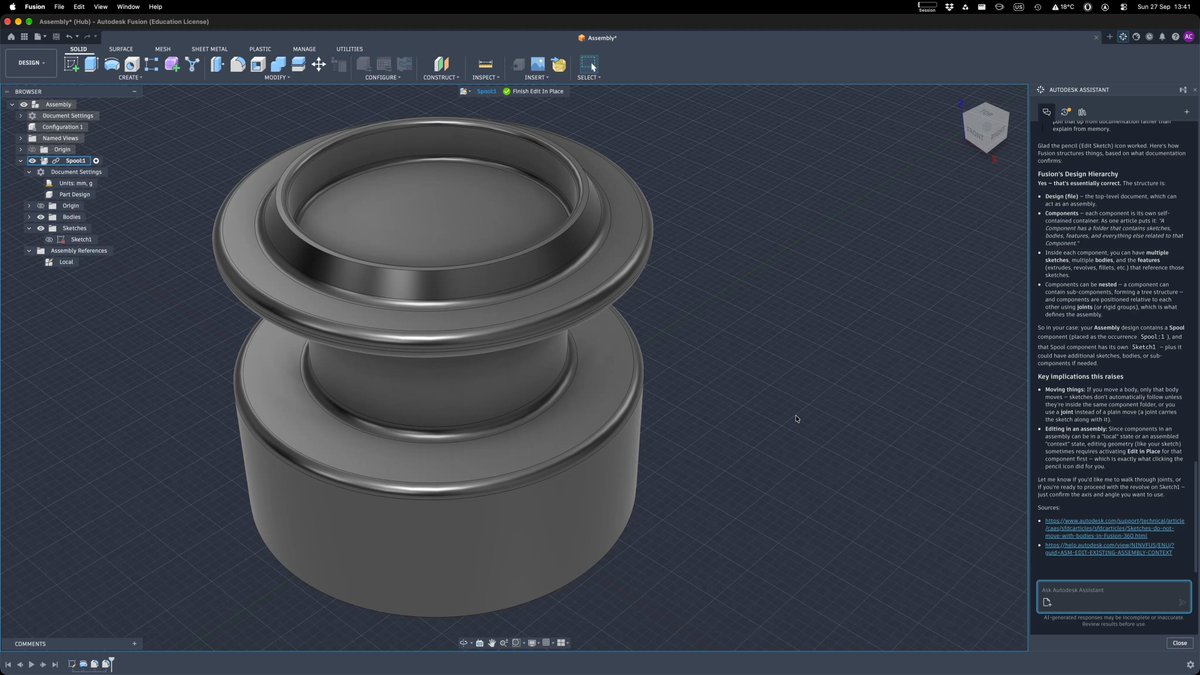The width and height of the screenshot is (1200, 675).
Task: Activate Spool1 component radio button
Action: point(96,160)
